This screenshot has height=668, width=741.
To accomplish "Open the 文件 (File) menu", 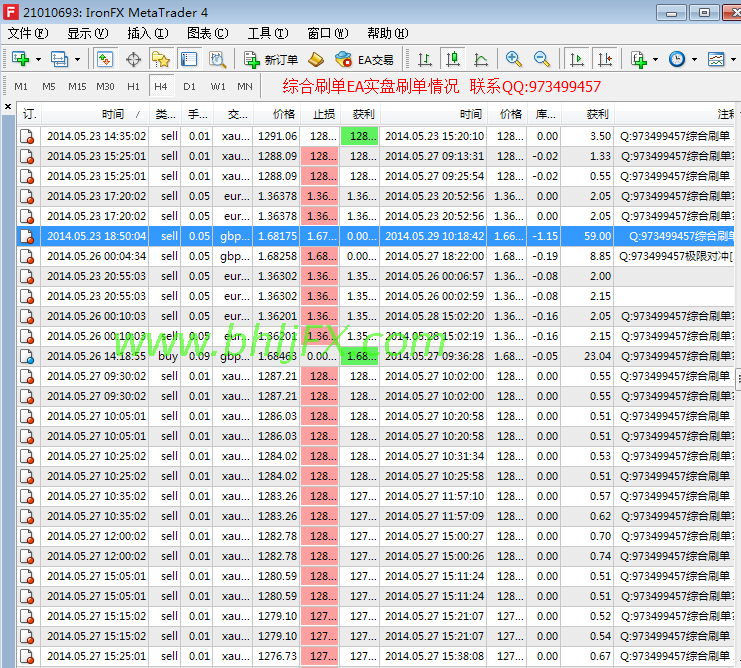I will (28, 33).
